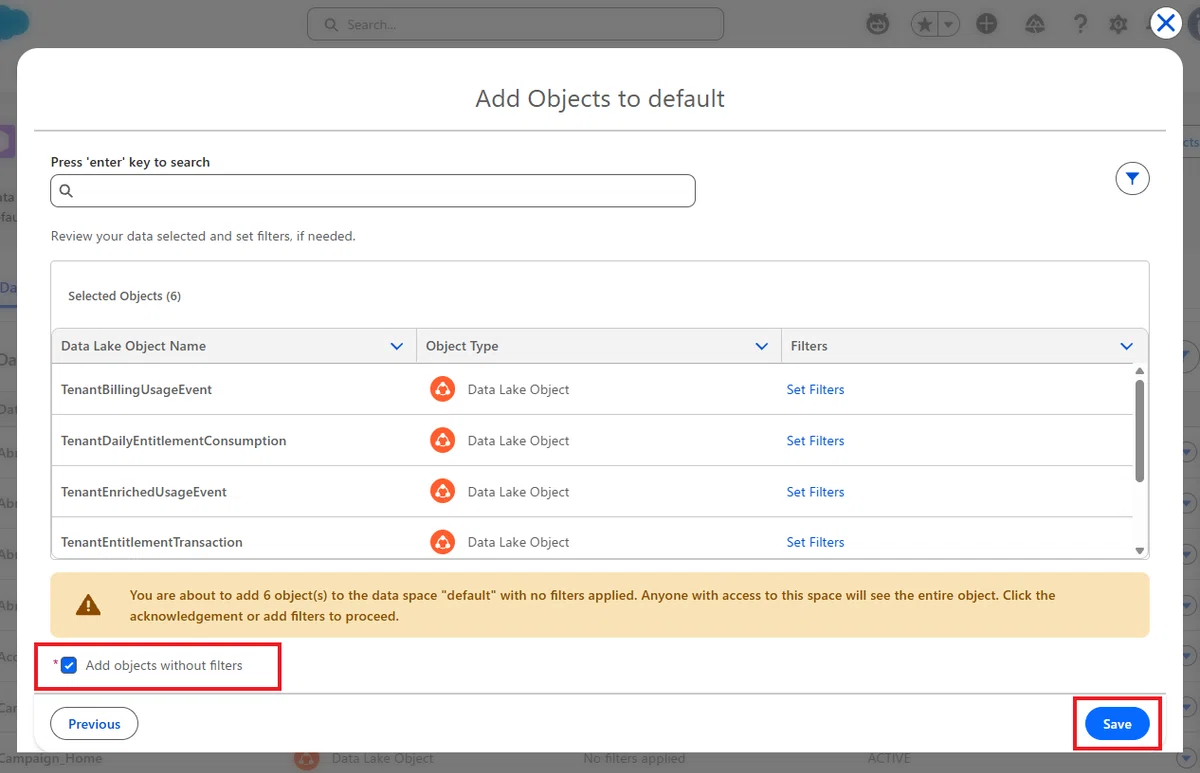The height and width of the screenshot is (773, 1200).
Task: Click Set Filters for TenantBillingUsageEvent
Action: 815,389
